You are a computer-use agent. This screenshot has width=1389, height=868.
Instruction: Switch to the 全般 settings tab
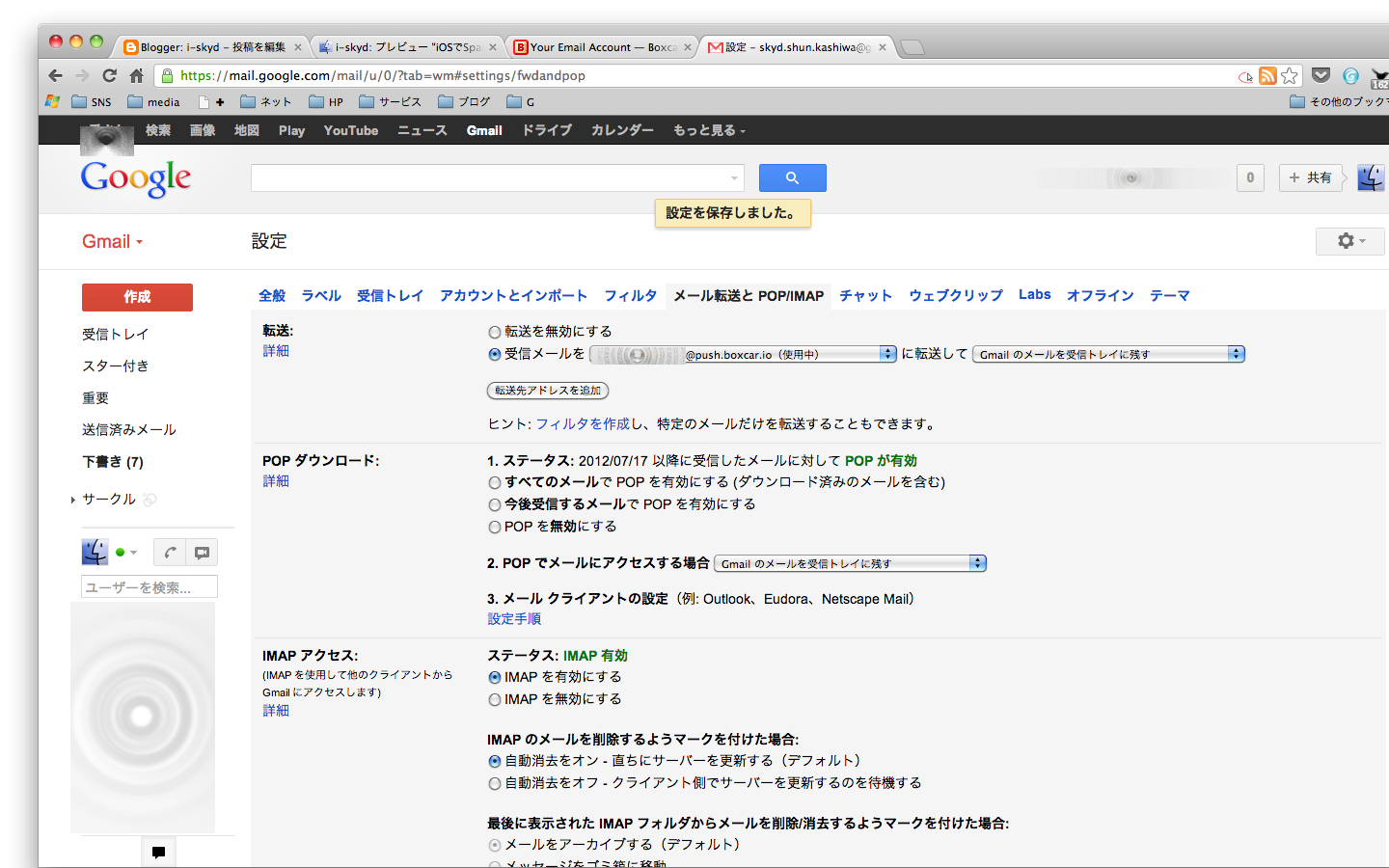pos(272,295)
